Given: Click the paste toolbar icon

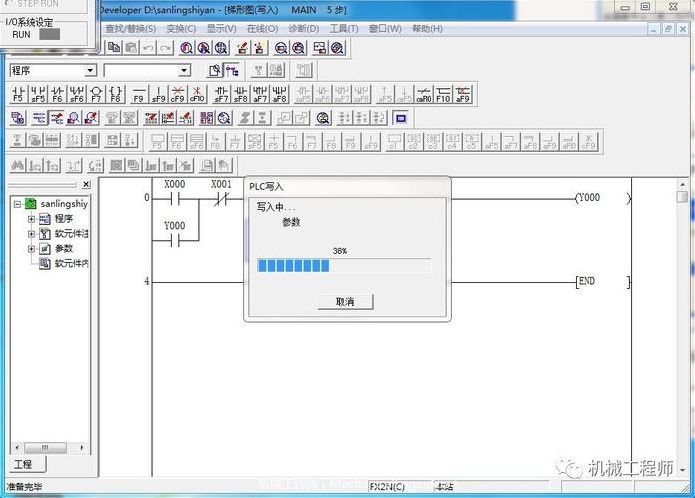Looking at the screenshot, I should tap(131, 47).
